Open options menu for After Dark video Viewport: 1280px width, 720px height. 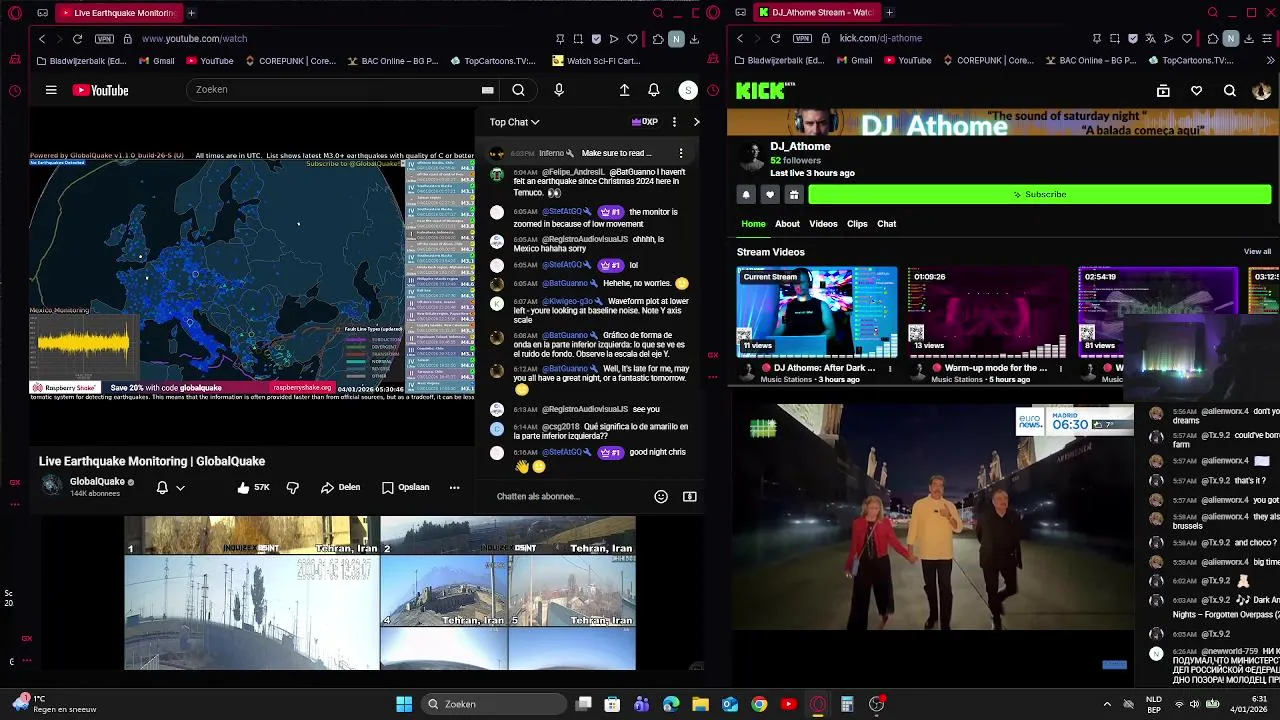(890, 368)
